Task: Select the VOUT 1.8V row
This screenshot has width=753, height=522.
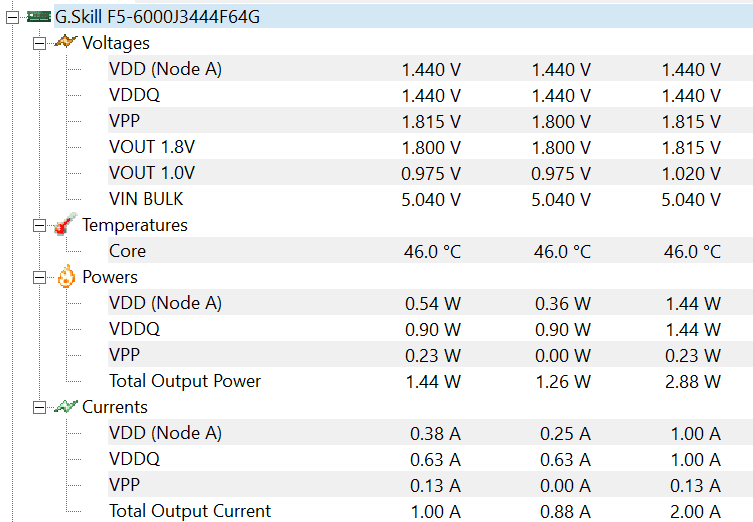Action: (x=430, y=146)
